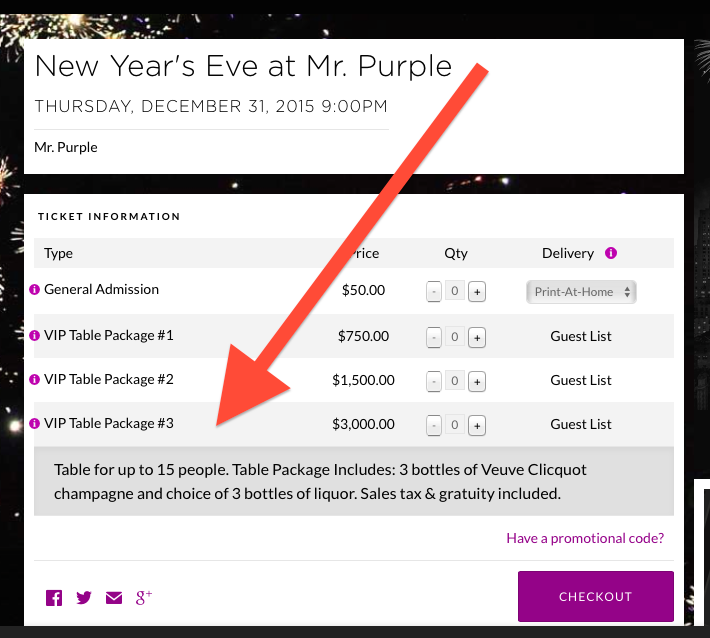Screen dimensions: 710x638
Task: Increase VIP Table Package #3 quantity
Action: pyautogui.click(x=478, y=425)
